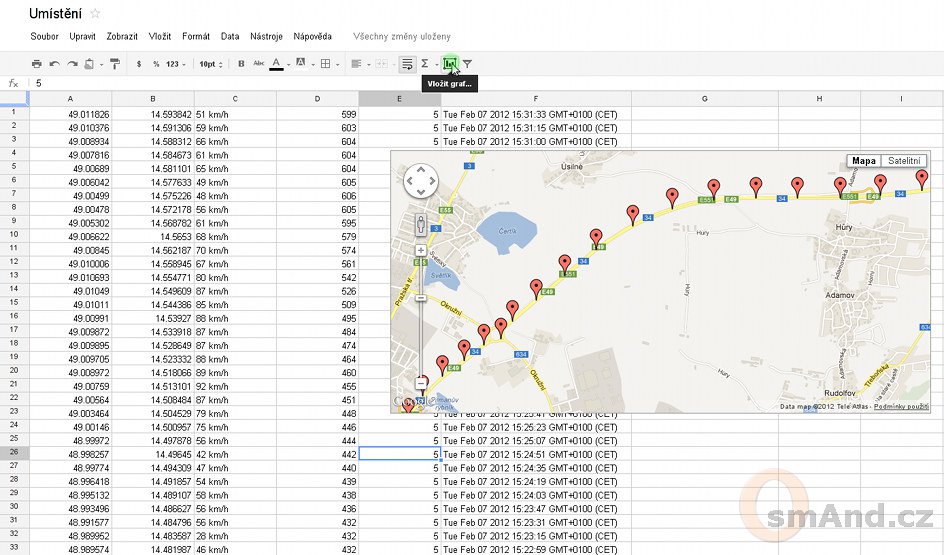Image resolution: width=944 pixels, height=555 pixels.
Task: Click the background color icon
Action: pyautogui.click(x=300, y=63)
